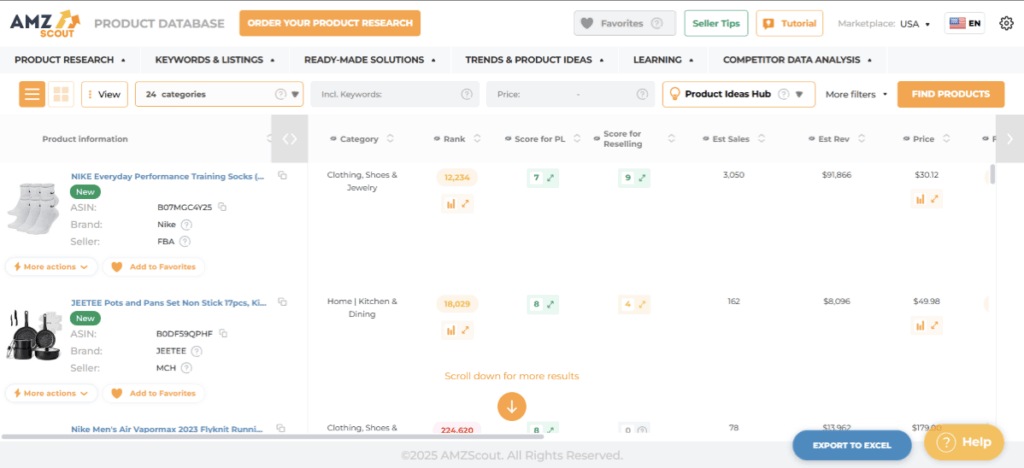
Task: Open the Keywords & Listings menu
Action: click(x=215, y=60)
